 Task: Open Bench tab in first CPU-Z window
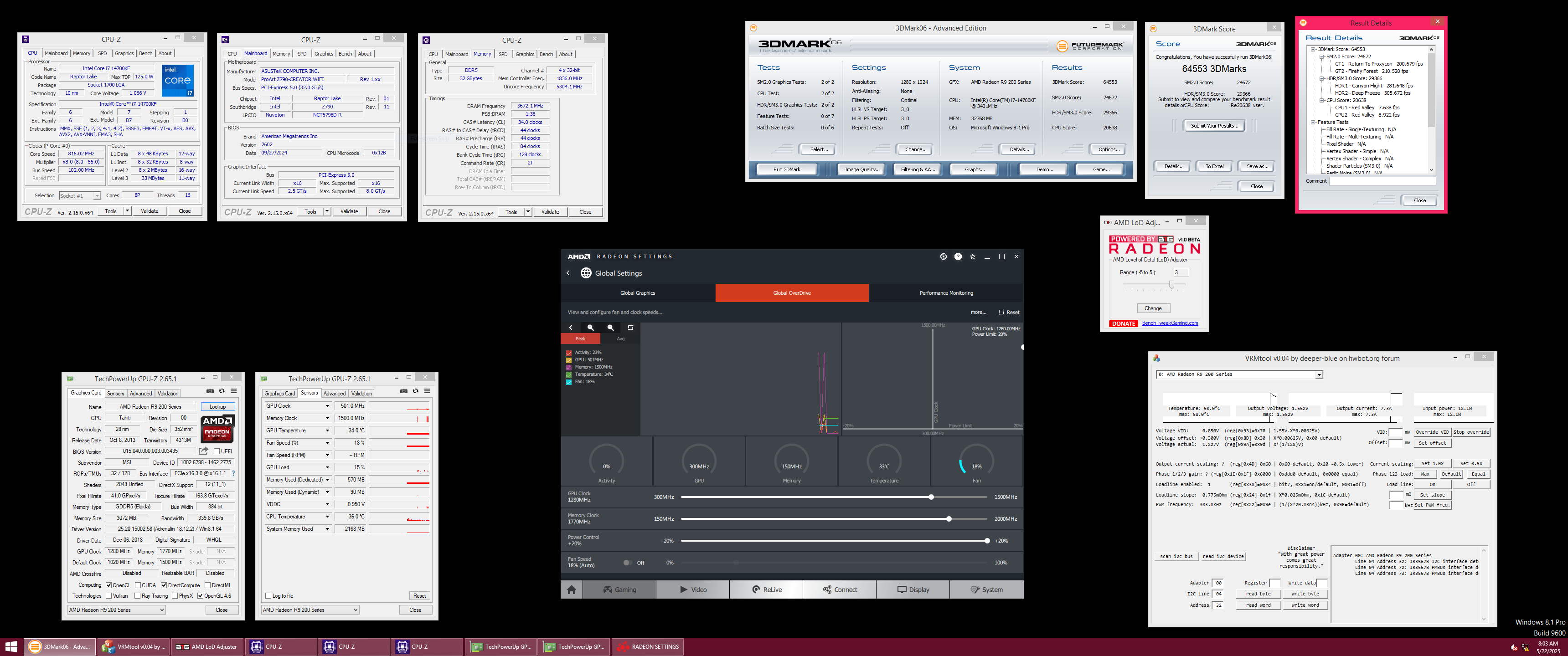(145, 53)
